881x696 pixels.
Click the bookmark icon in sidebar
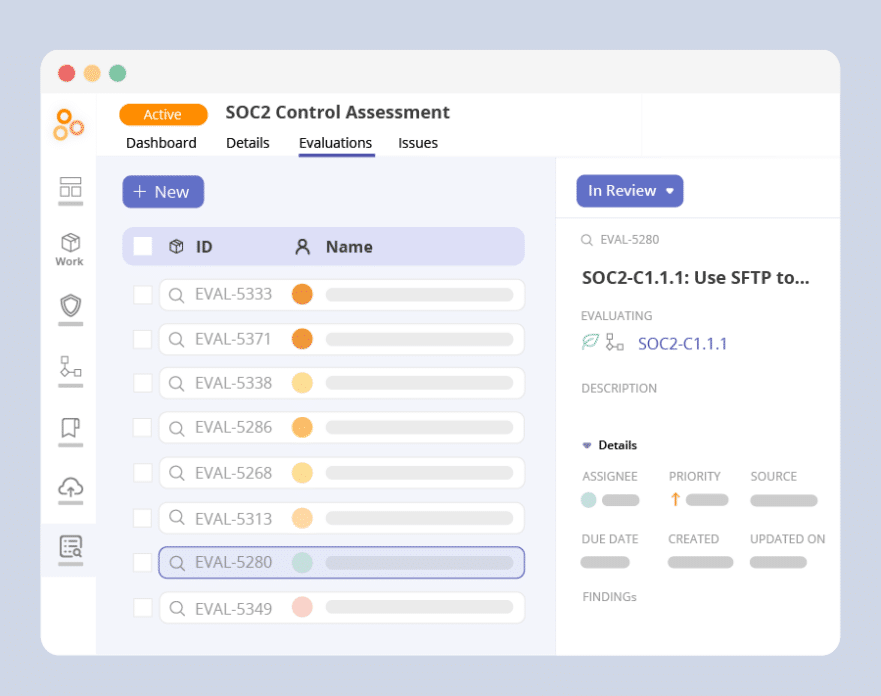point(70,428)
